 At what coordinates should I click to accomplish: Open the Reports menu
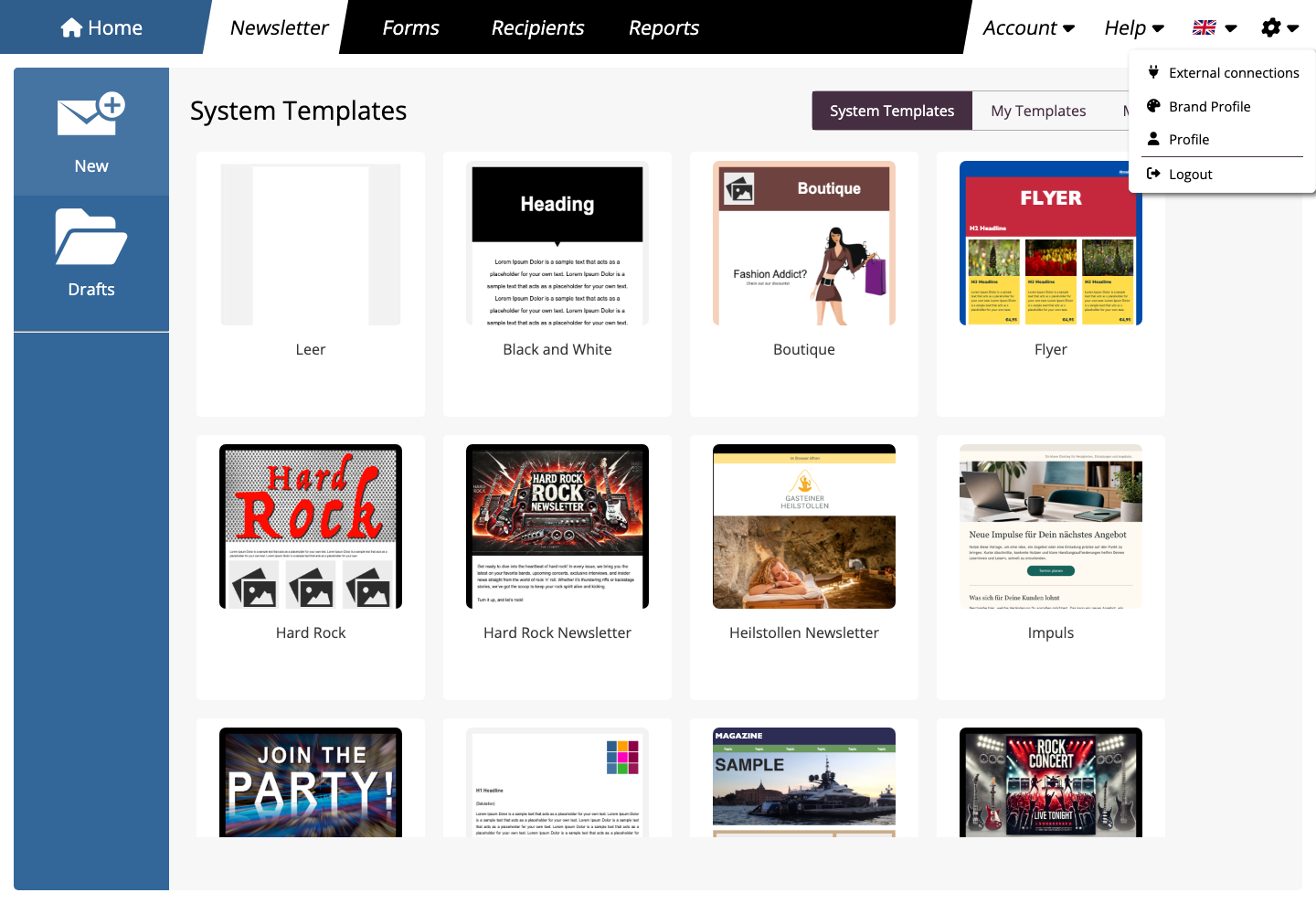(x=663, y=27)
